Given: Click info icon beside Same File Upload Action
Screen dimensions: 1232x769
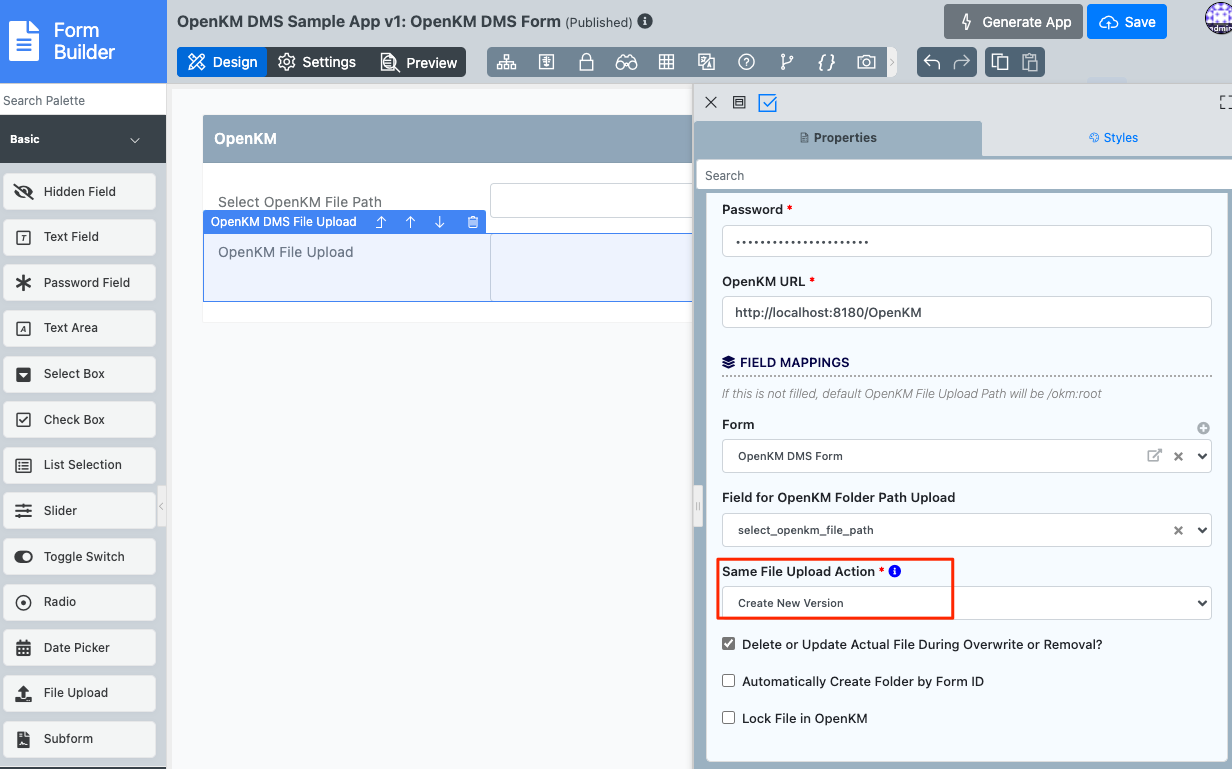Looking at the screenshot, I should [x=895, y=571].
